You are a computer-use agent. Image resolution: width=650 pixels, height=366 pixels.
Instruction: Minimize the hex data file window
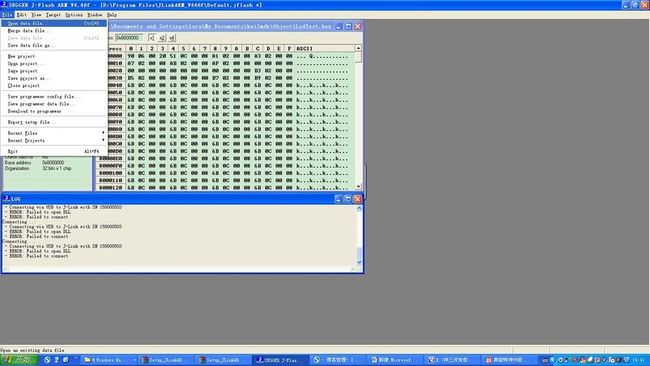[339, 27]
